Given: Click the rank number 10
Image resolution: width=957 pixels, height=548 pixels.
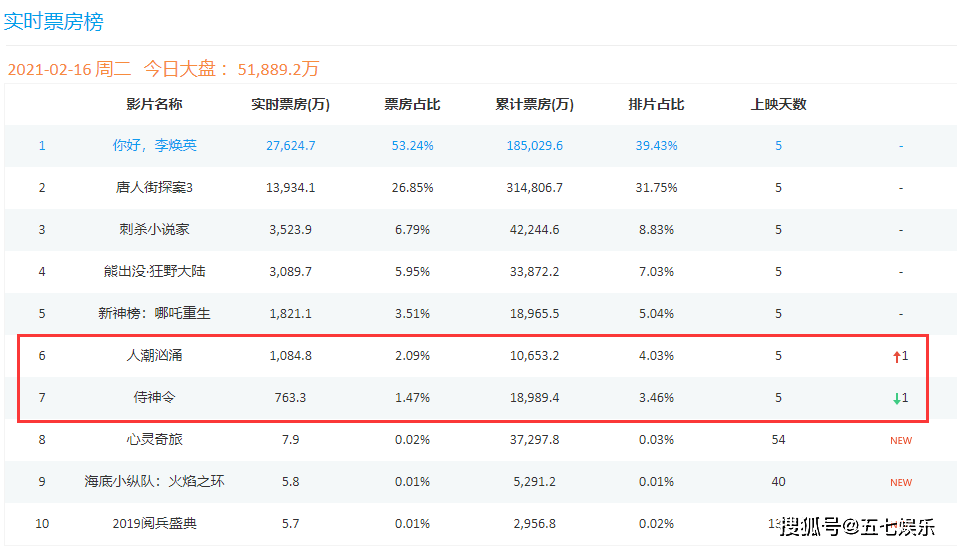Looking at the screenshot, I should pos(42,524).
